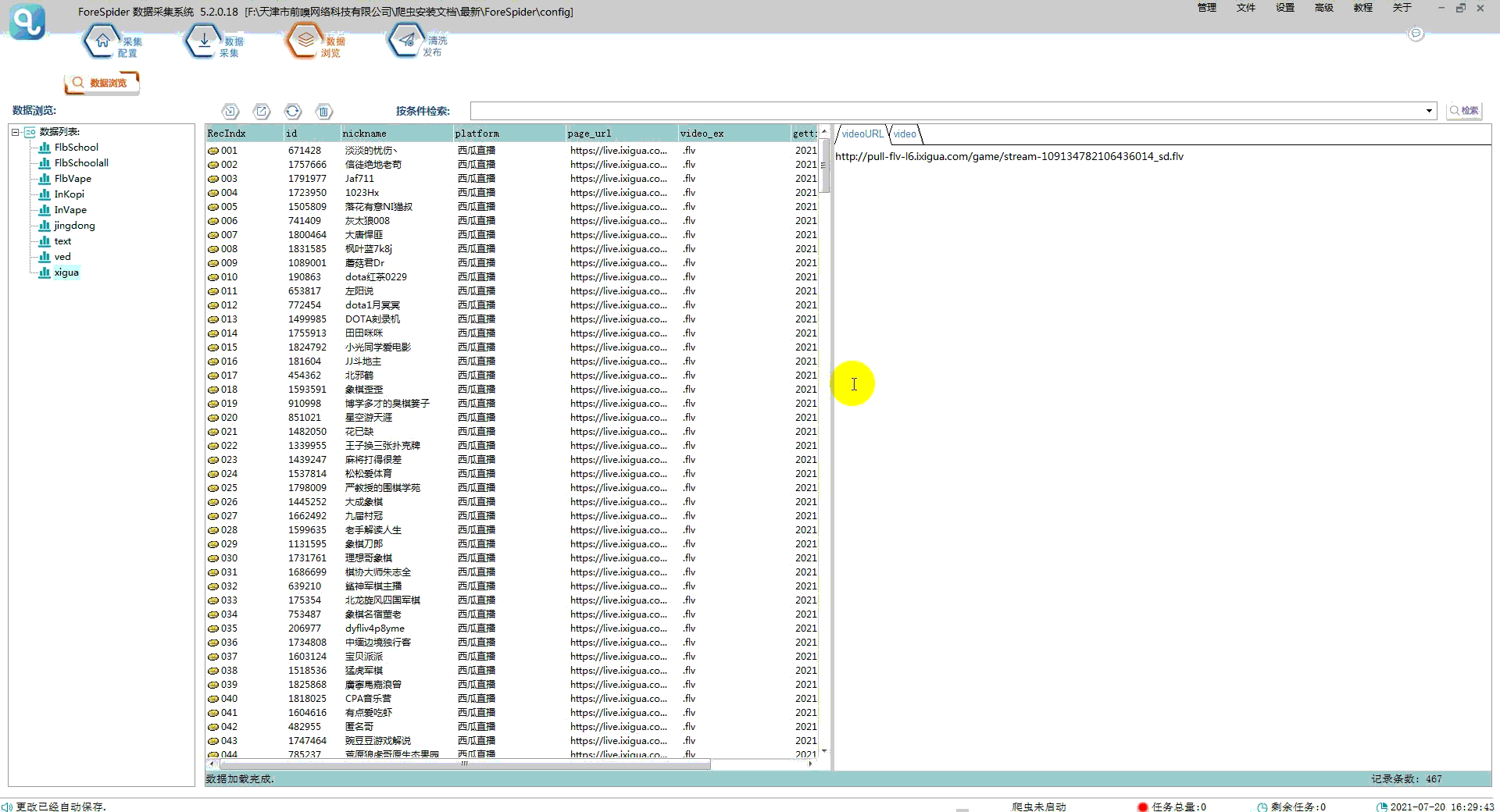
Task: Open the 清洗发布 paper-plane hexagon icon
Action: 407,41
